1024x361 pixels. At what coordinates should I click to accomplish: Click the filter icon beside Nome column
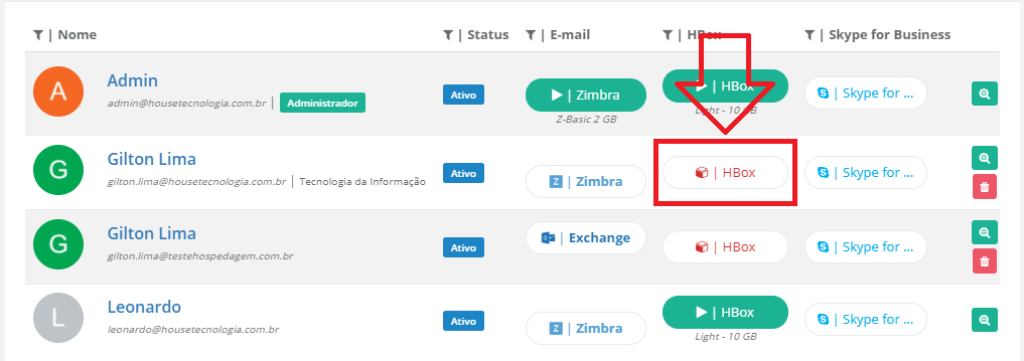pos(38,35)
